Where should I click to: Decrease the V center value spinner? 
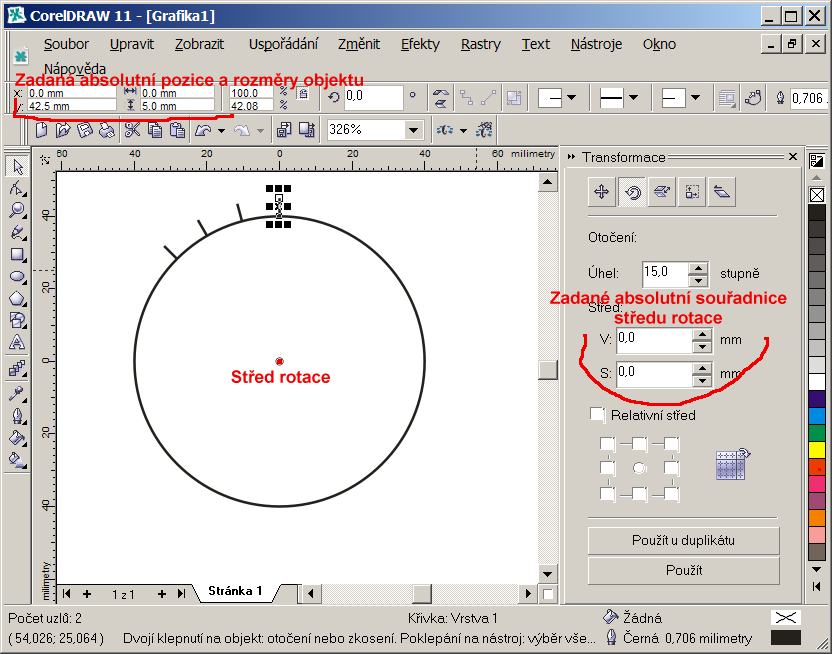tap(702, 347)
